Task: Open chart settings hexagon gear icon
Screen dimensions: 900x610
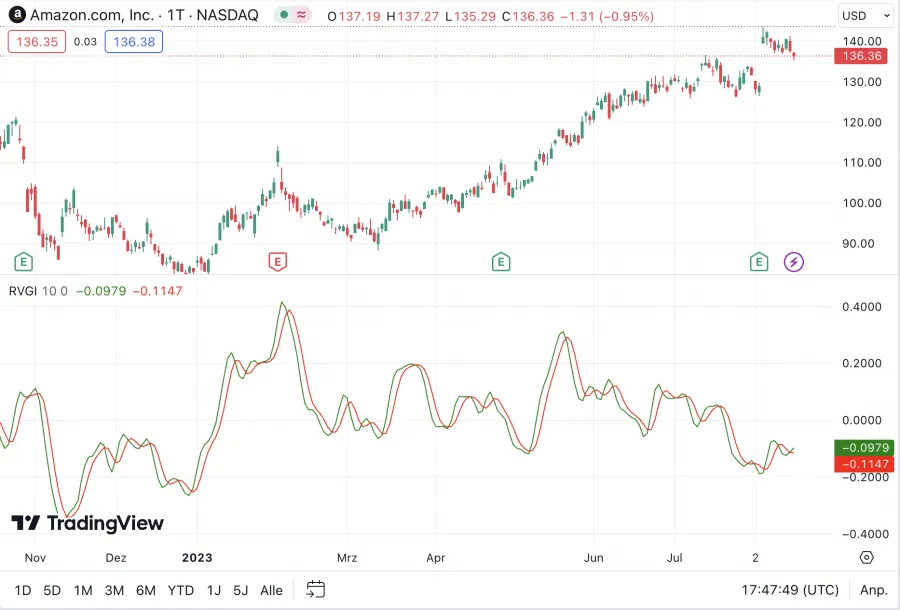Action: pos(866,557)
